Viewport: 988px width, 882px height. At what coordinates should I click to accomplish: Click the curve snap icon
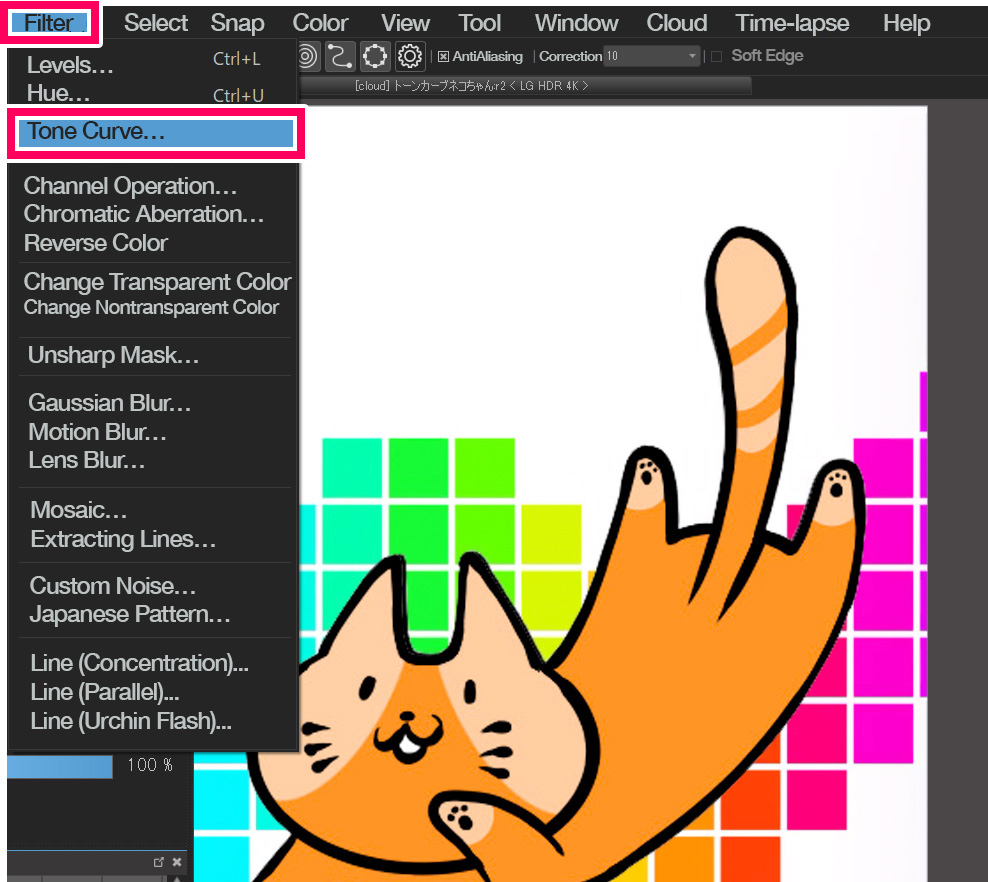(341, 57)
